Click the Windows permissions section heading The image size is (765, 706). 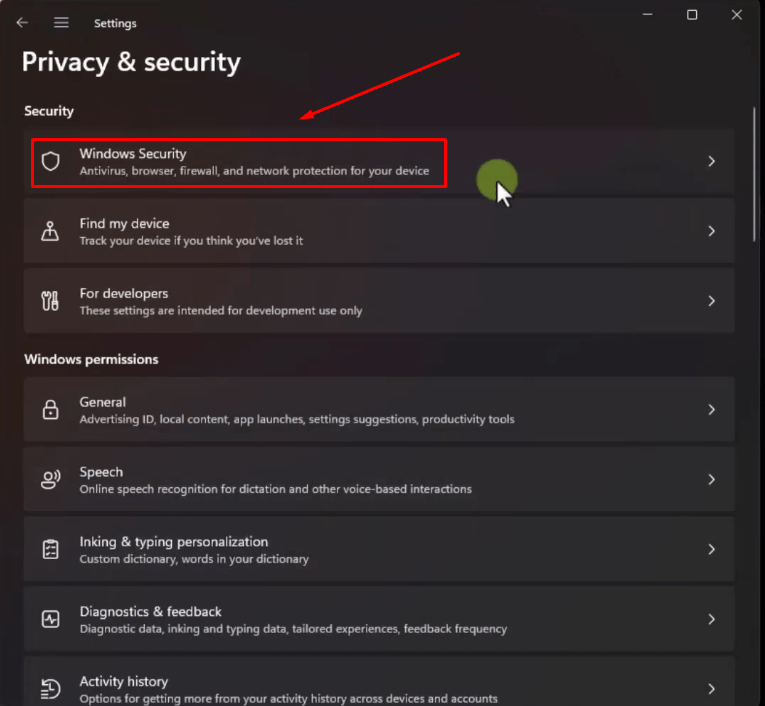pyautogui.click(x=91, y=360)
